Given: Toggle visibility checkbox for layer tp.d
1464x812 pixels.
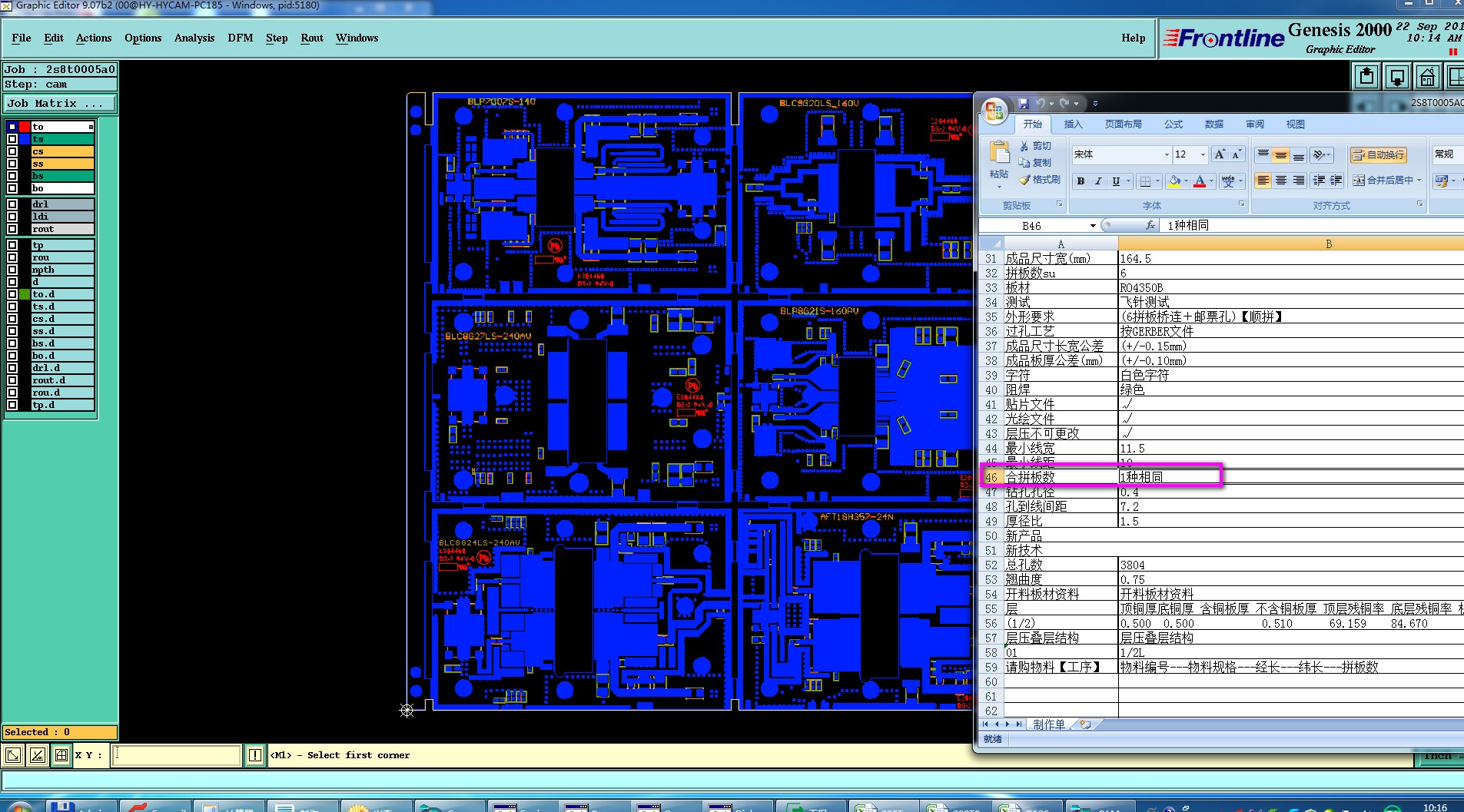Looking at the screenshot, I should click(x=12, y=405).
